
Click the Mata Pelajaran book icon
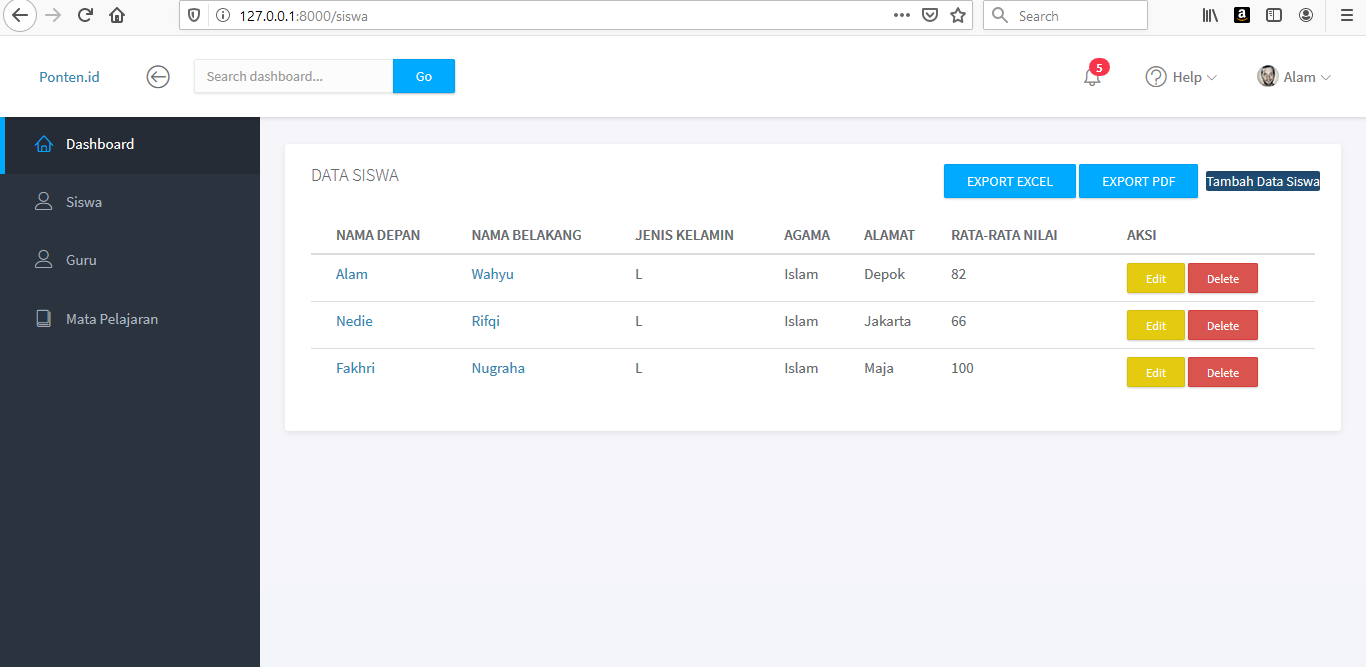click(44, 318)
